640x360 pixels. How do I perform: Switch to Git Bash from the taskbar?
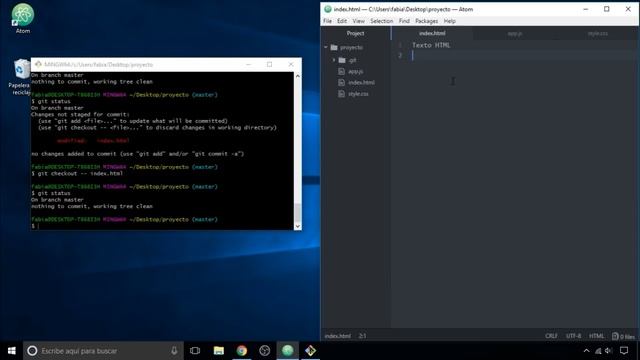click(x=310, y=351)
